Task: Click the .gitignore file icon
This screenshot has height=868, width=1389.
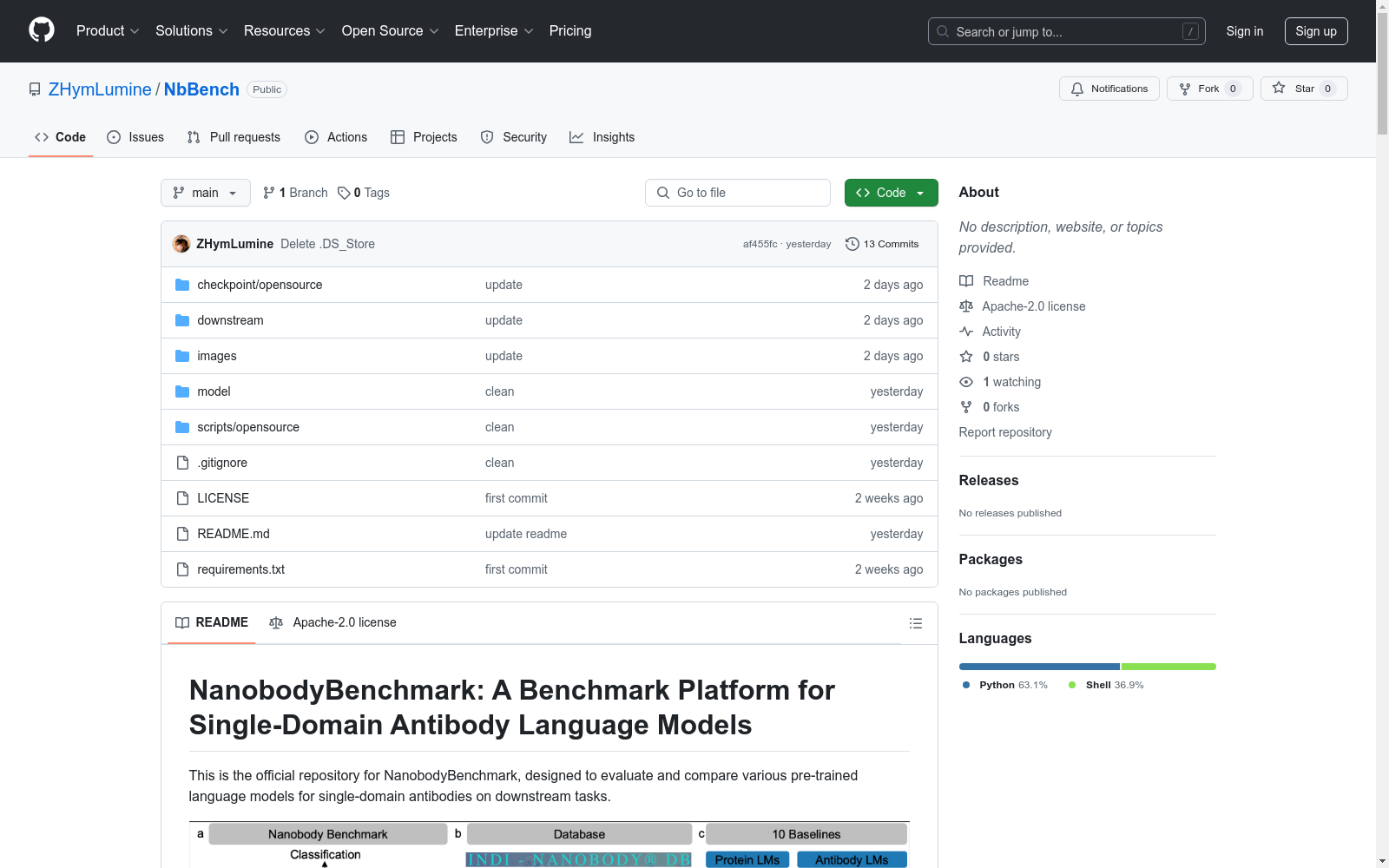Action: [x=182, y=463]
